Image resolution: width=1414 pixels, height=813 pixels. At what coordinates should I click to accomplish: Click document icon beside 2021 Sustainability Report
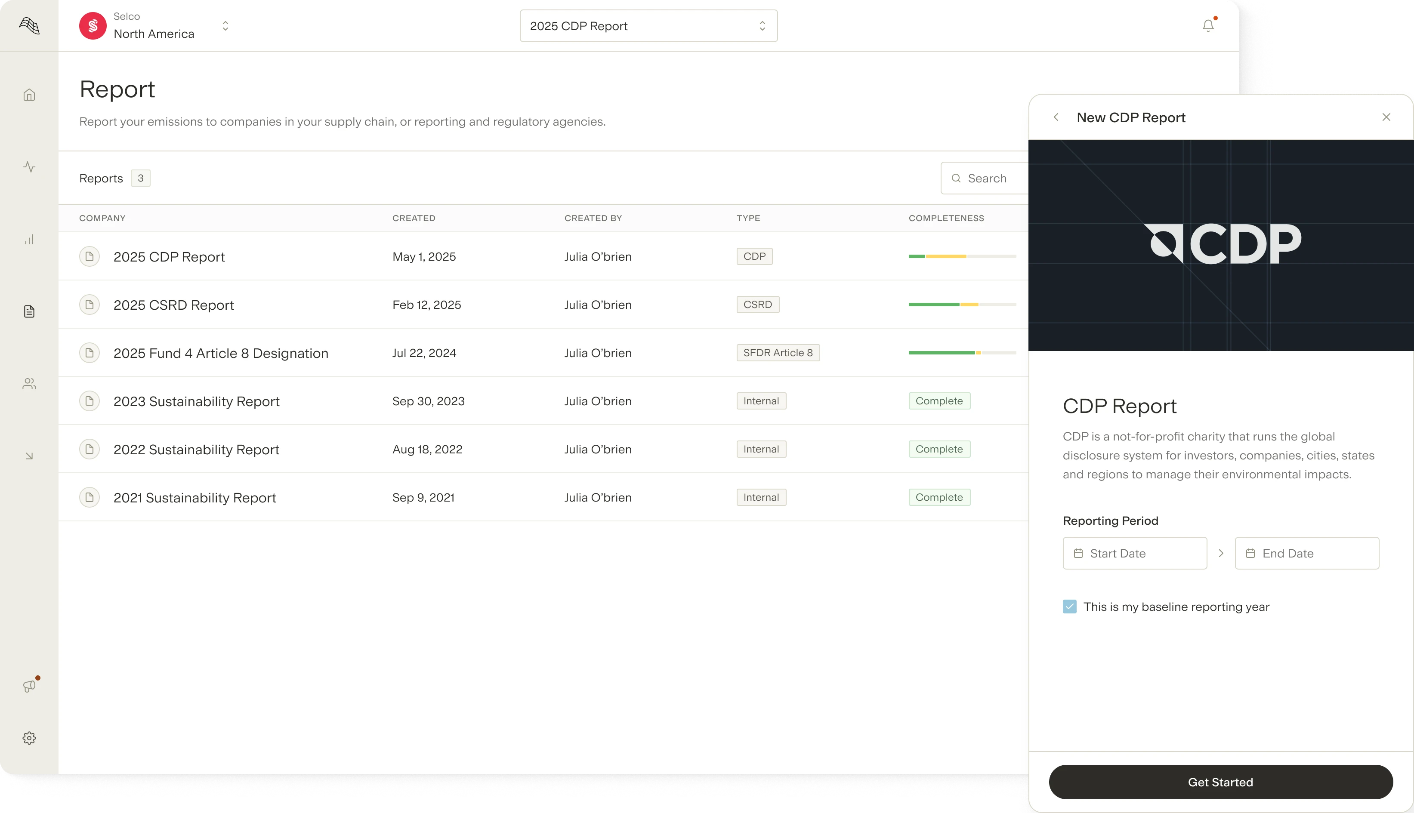(x=89, y=497)
